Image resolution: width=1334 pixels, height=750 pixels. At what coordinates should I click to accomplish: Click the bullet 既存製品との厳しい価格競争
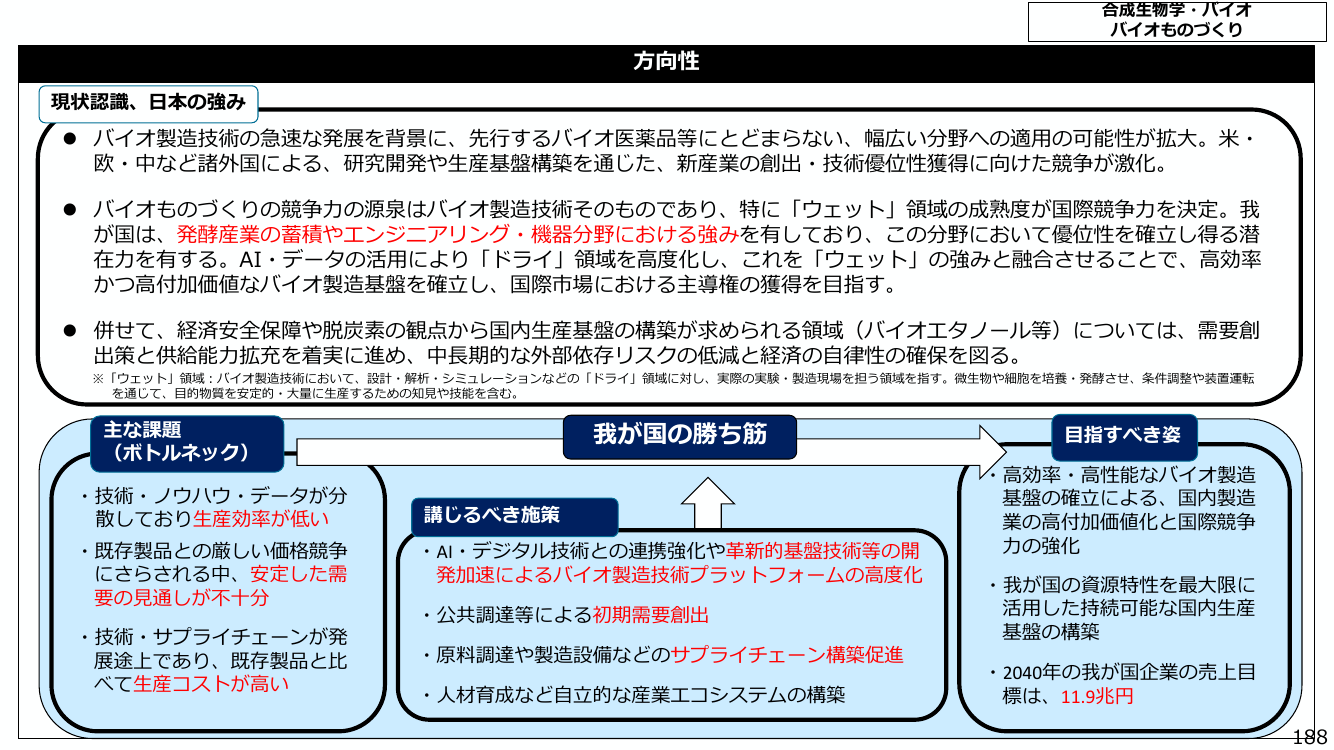[213, 575]
